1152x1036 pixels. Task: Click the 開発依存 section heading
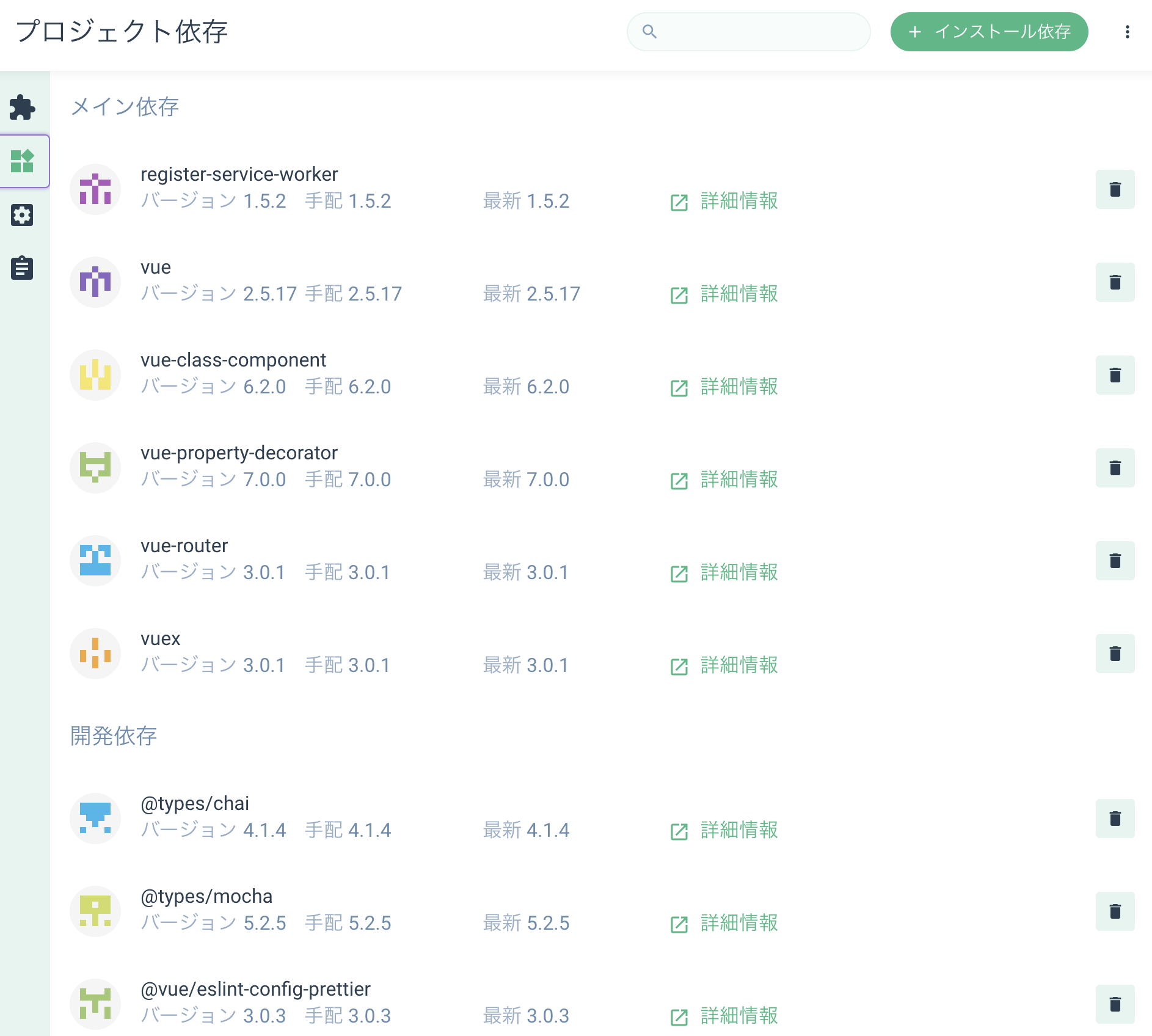[x=114, y=736]
